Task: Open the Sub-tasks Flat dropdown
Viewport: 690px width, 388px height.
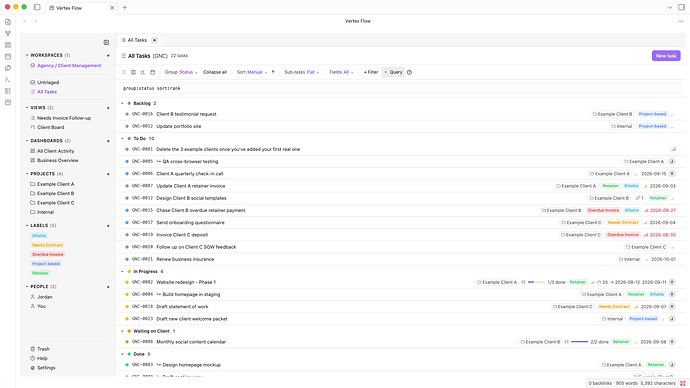Action: 302,72
